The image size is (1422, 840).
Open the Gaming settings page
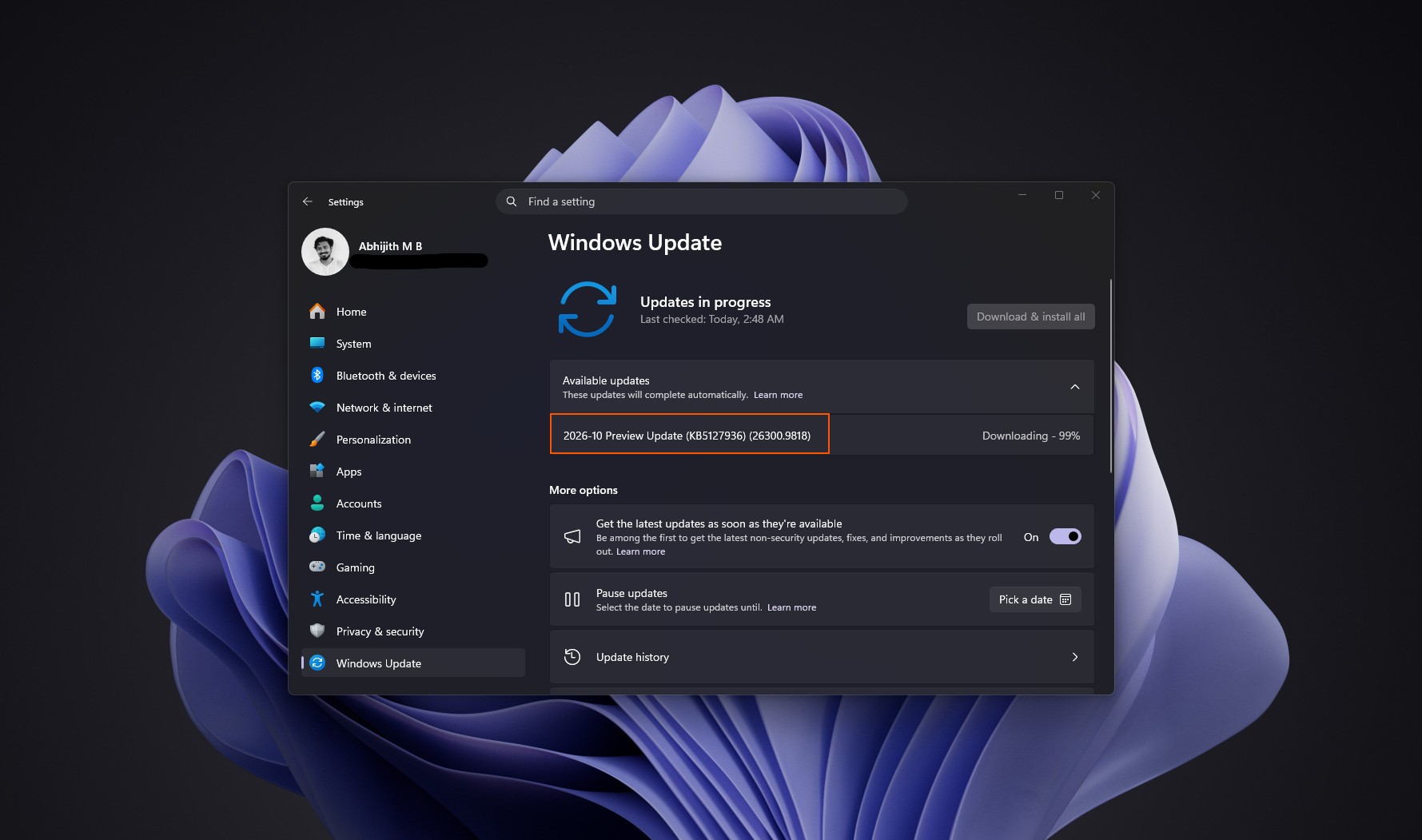click(x=413, y=567)
